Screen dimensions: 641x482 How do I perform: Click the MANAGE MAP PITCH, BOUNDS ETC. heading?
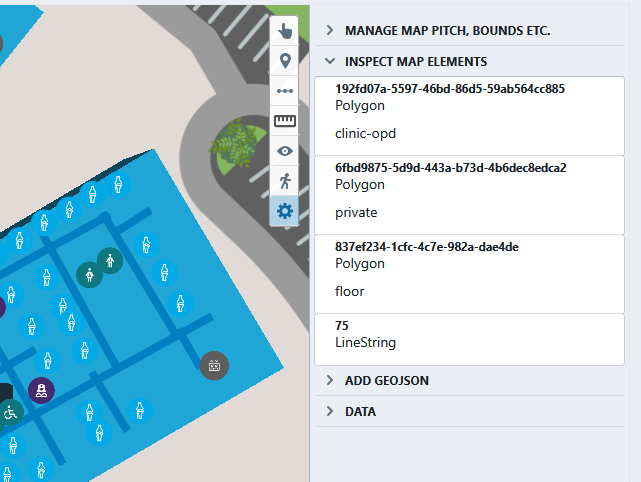(x=448, y=31)
